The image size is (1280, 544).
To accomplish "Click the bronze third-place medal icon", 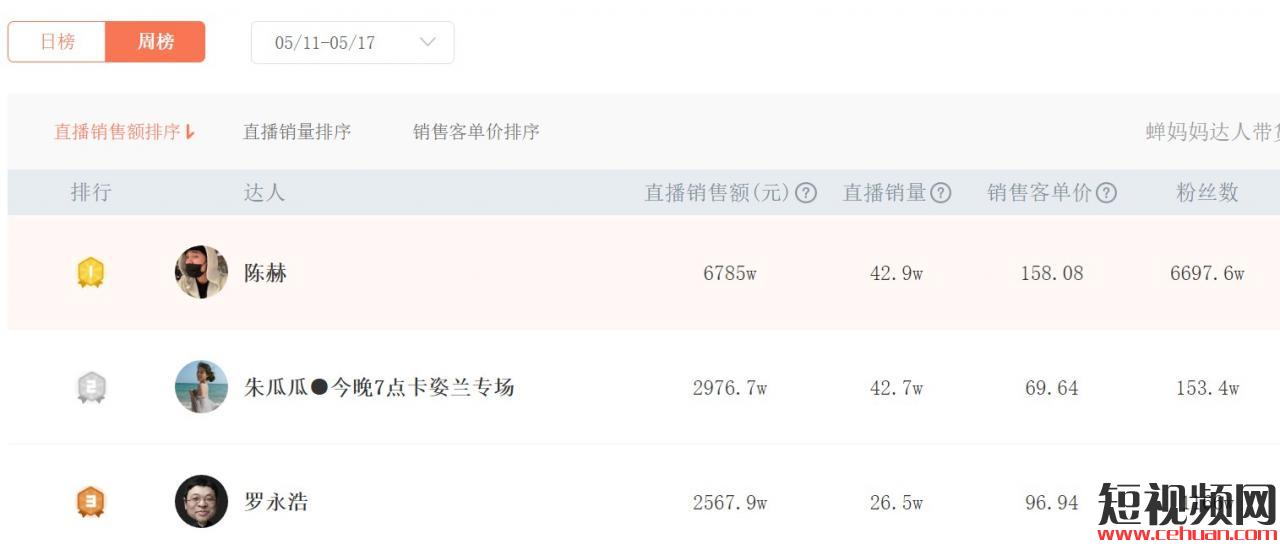I will pyautogui.click(x=91, y=501).
